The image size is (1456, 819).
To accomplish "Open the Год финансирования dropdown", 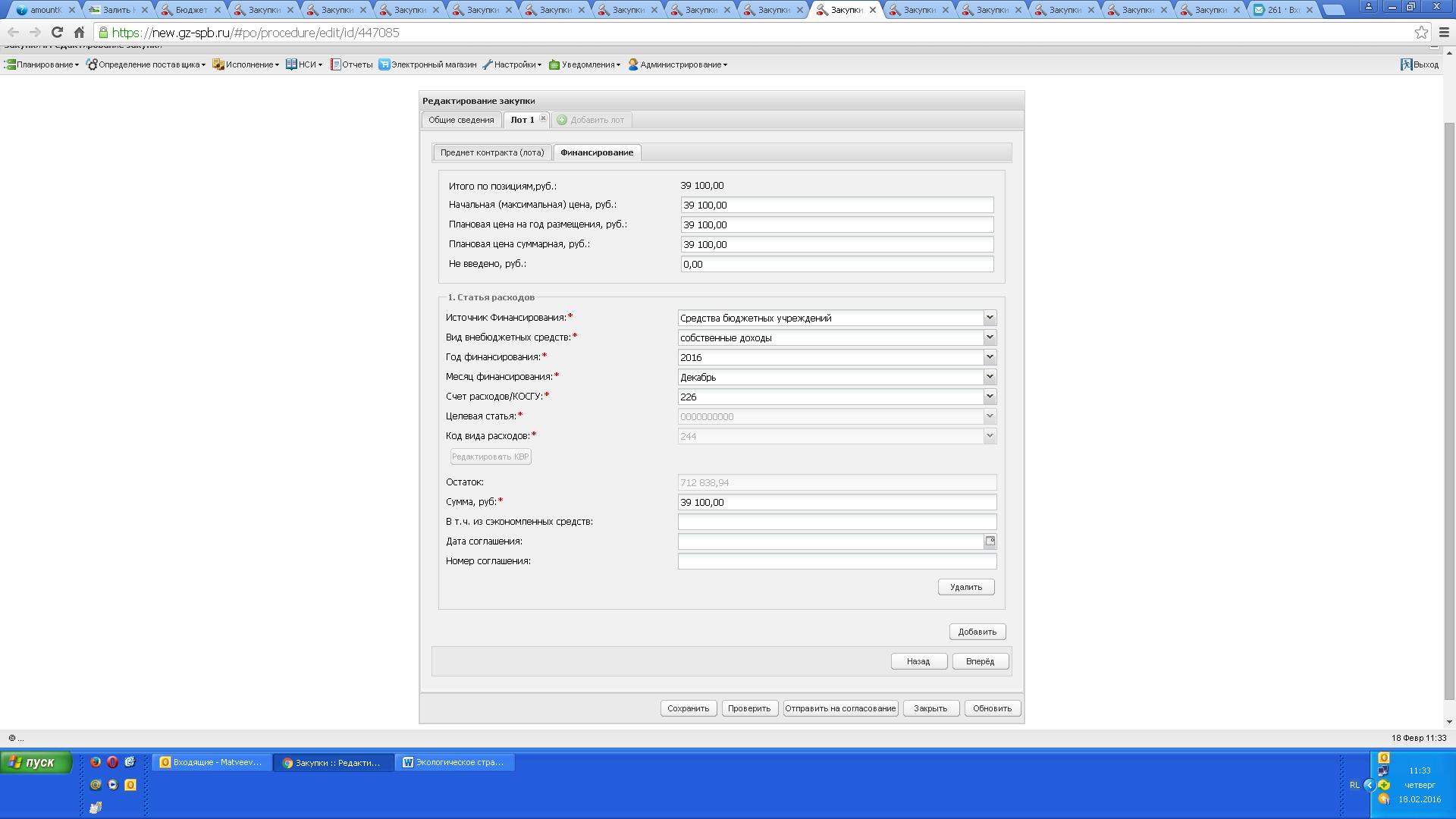I will point(989,357).
